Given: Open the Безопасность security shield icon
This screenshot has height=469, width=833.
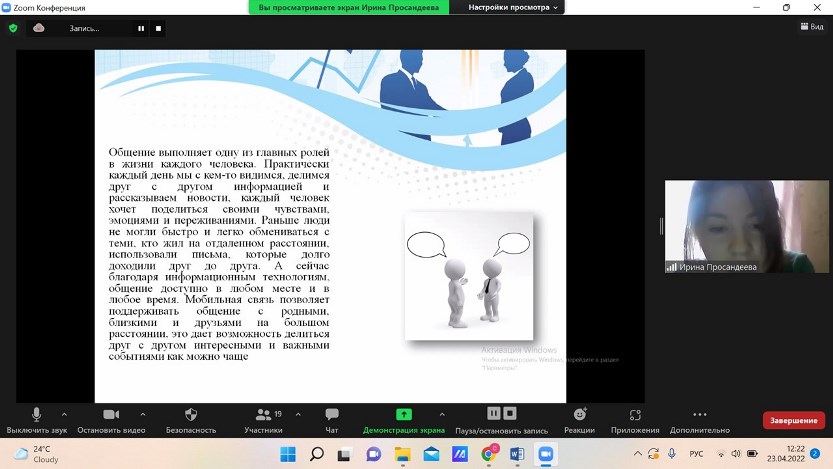Looking at the screenshot, I should pyautogui.click(x=191, y=414).
